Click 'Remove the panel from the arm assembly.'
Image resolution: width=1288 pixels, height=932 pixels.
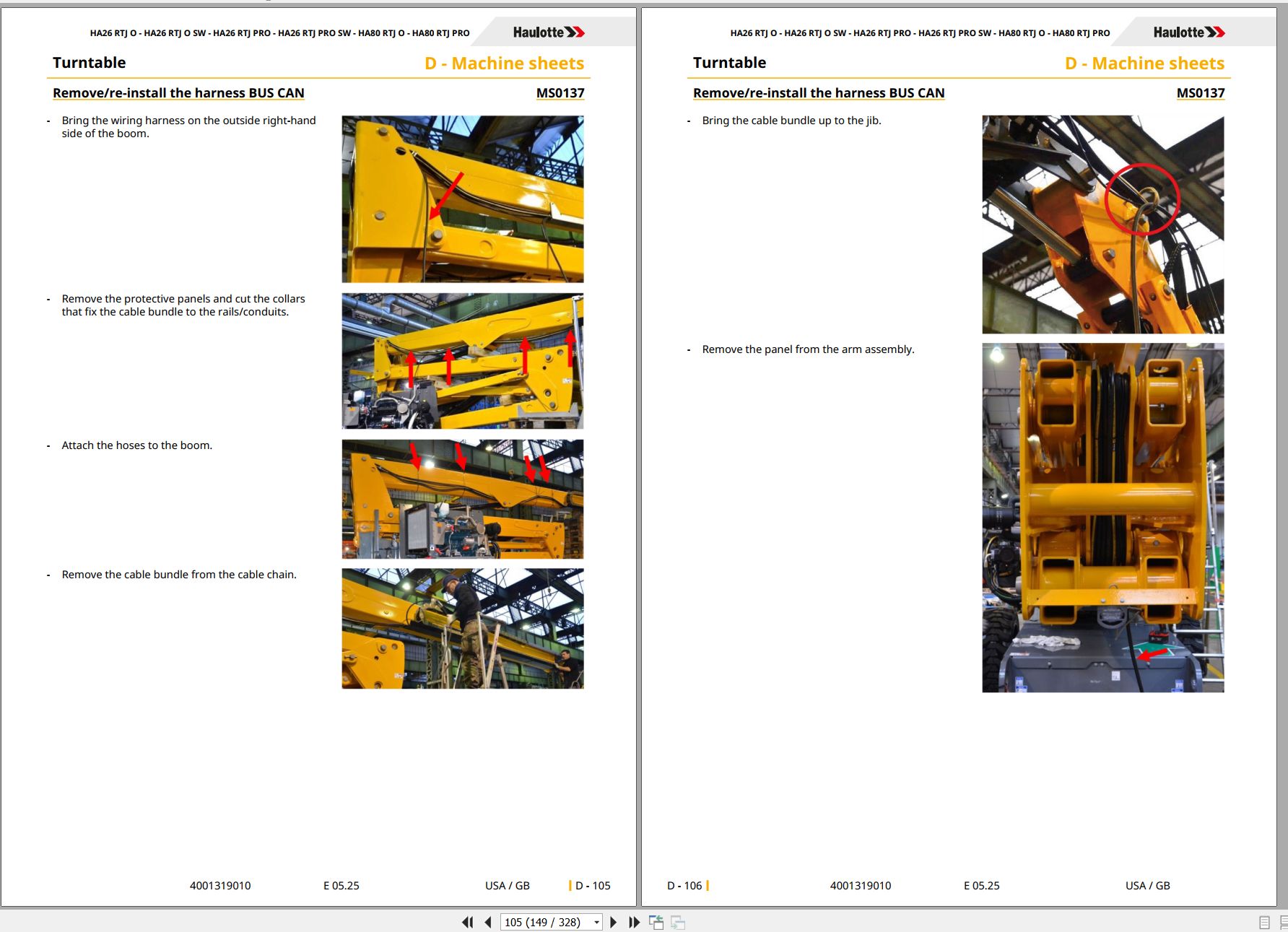pos(809,349)
